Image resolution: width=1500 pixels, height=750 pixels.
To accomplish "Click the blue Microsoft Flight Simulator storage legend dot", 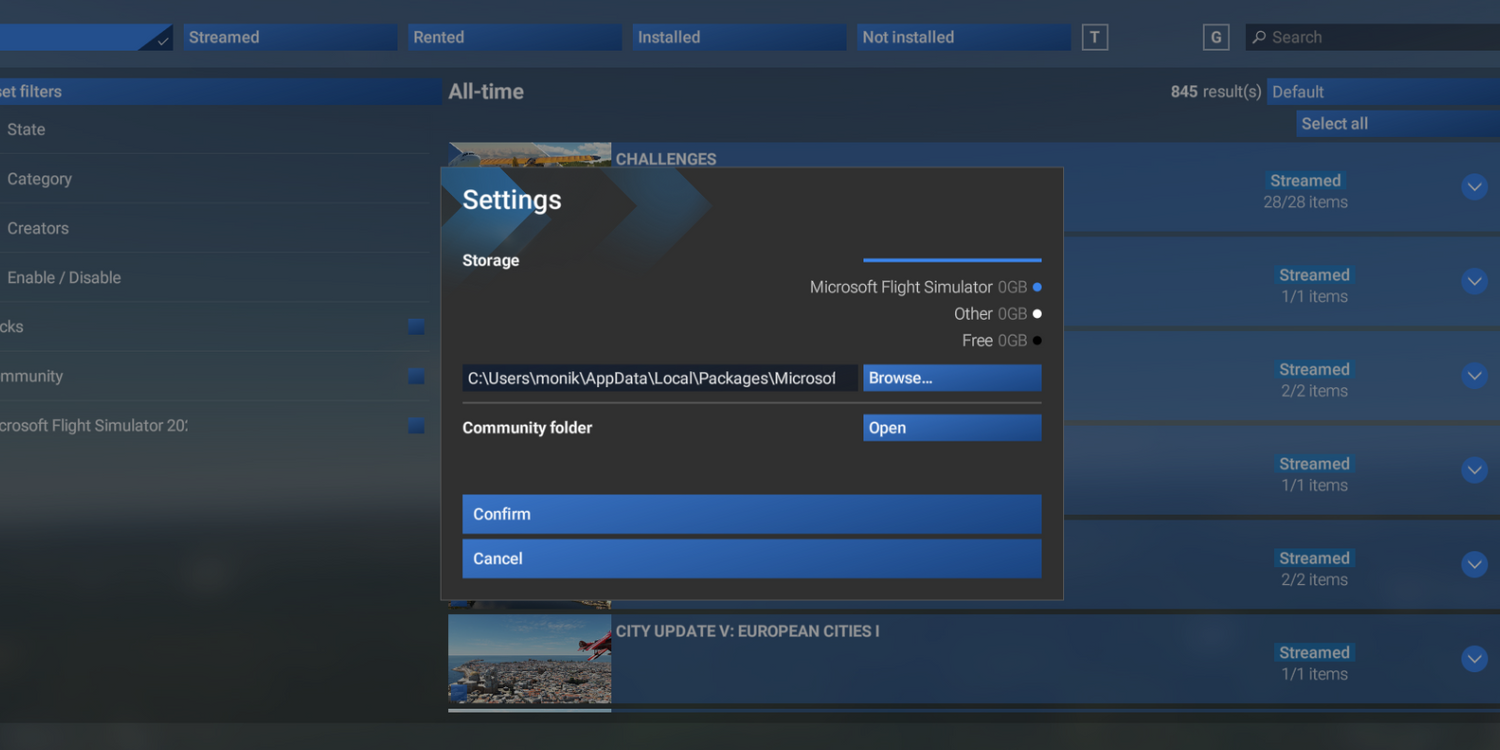I will (x=1038, y=287).
